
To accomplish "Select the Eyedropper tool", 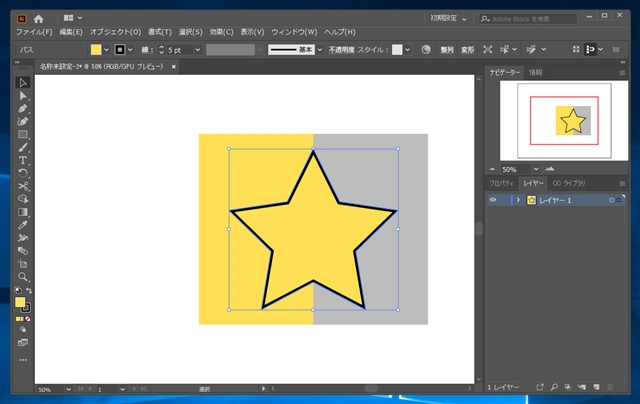I will tap(23, 225).
